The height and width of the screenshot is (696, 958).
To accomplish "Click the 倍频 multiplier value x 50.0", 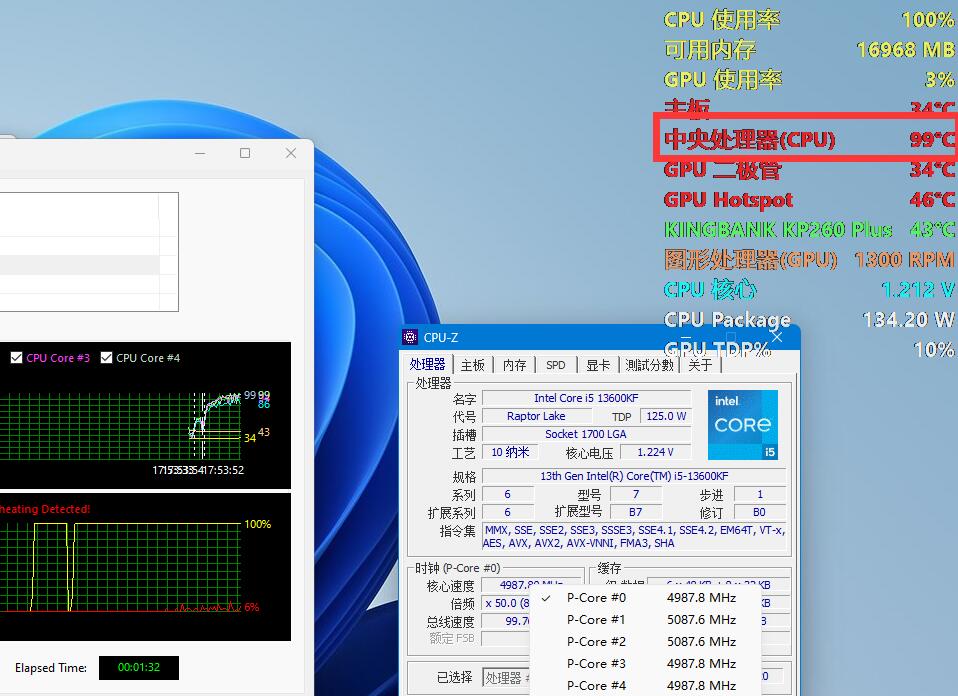I will point(506,603).
